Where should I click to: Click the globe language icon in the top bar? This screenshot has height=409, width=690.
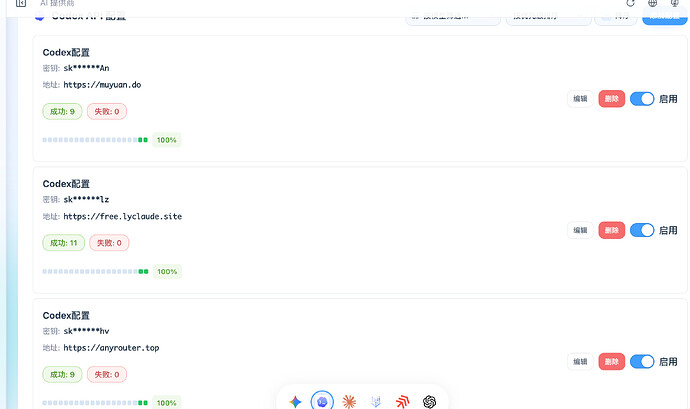(x=652, y=3)
